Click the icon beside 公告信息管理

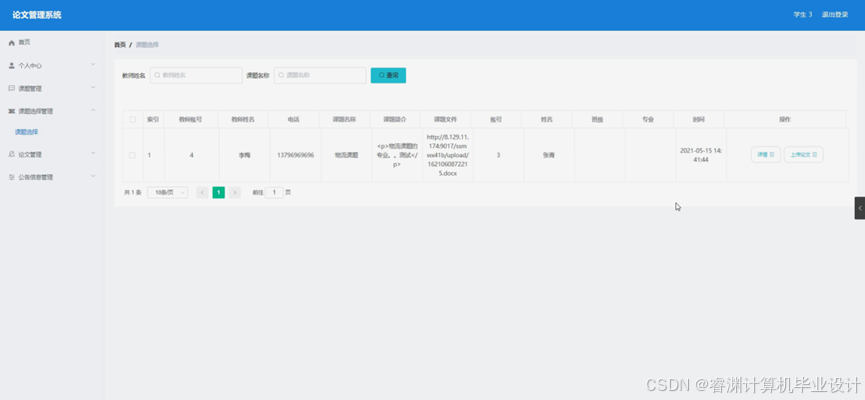pyautogui.click(x=12, y=177)
